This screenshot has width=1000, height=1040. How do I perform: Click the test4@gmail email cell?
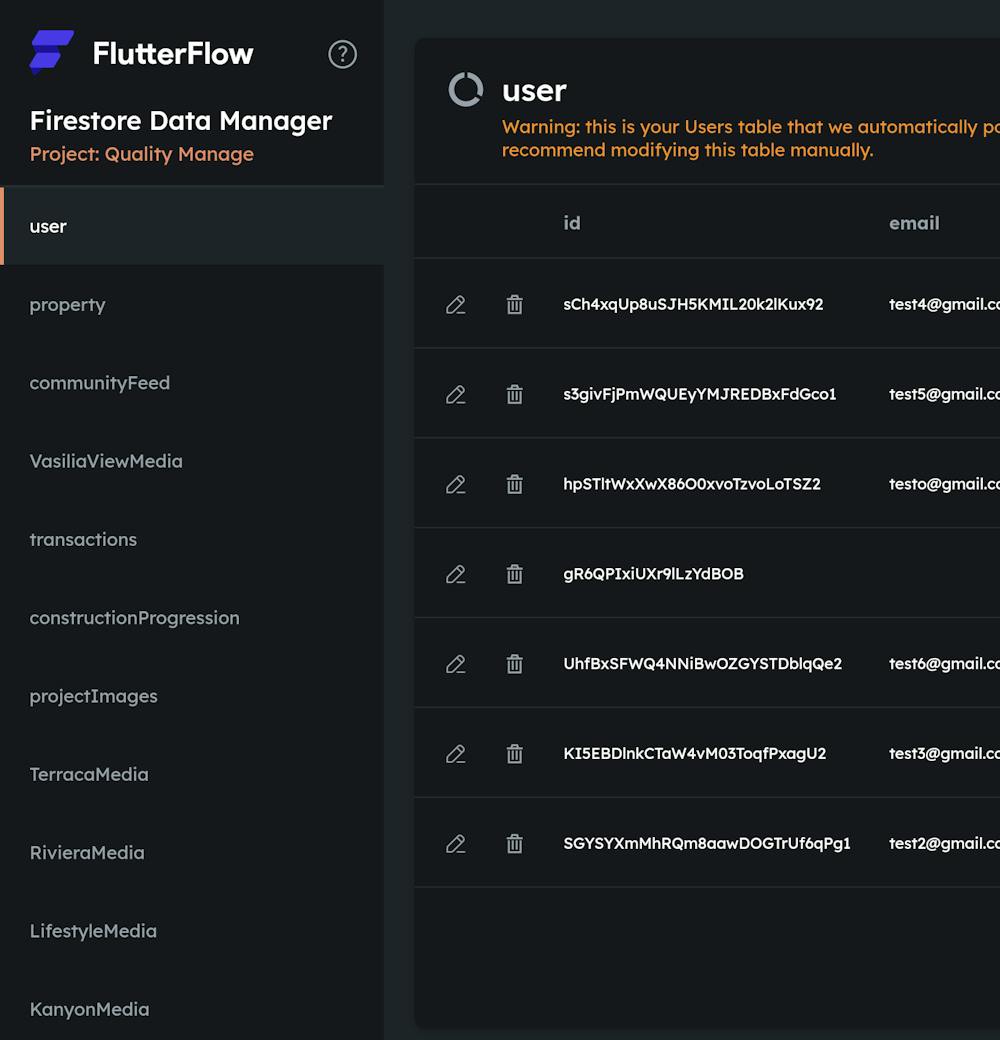tap(944, 304)
